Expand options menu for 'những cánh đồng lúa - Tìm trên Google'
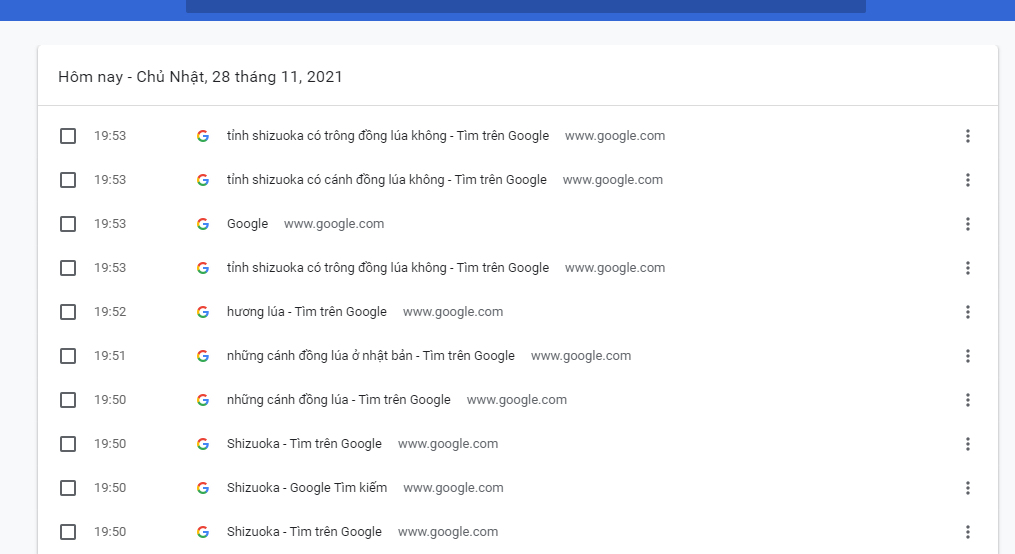The width and height of the screenshot is (1015, 554). point(967,400)
